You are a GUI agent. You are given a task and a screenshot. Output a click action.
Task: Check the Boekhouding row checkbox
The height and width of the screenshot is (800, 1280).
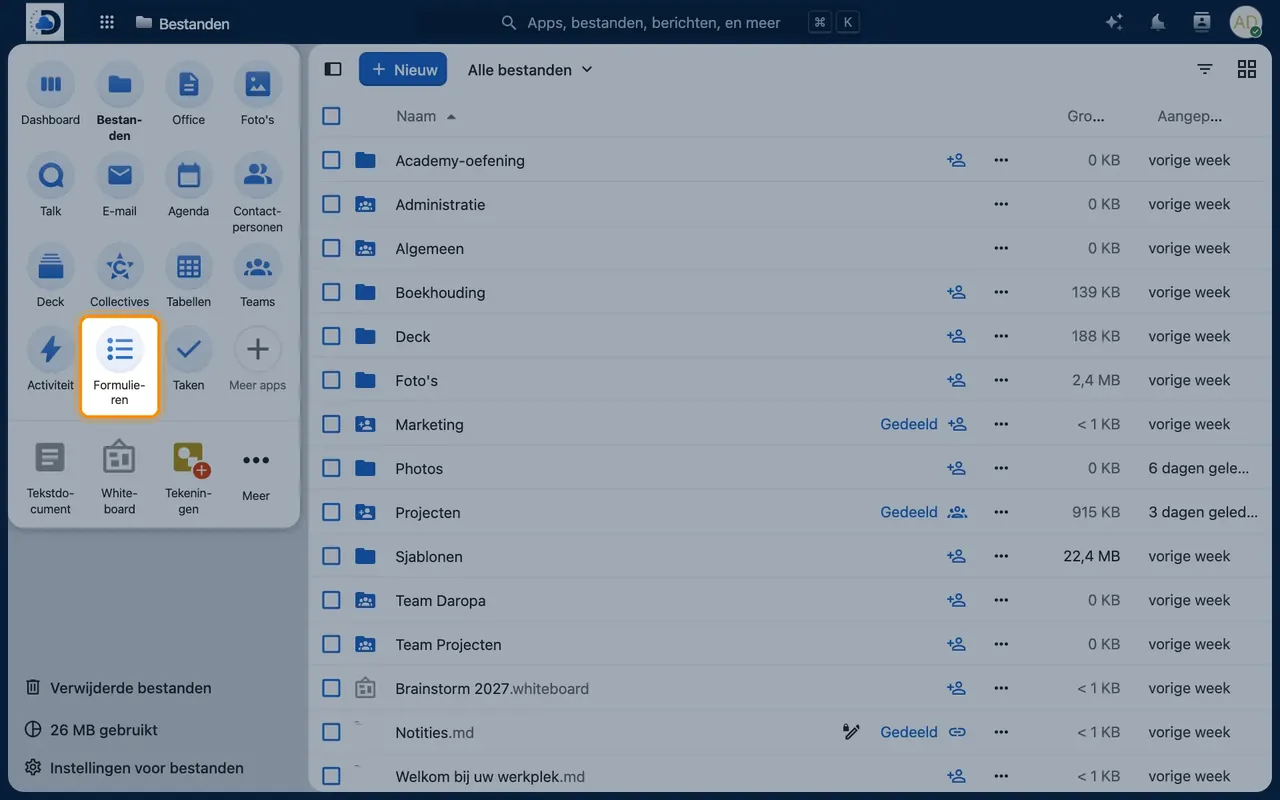click(331, 292)
